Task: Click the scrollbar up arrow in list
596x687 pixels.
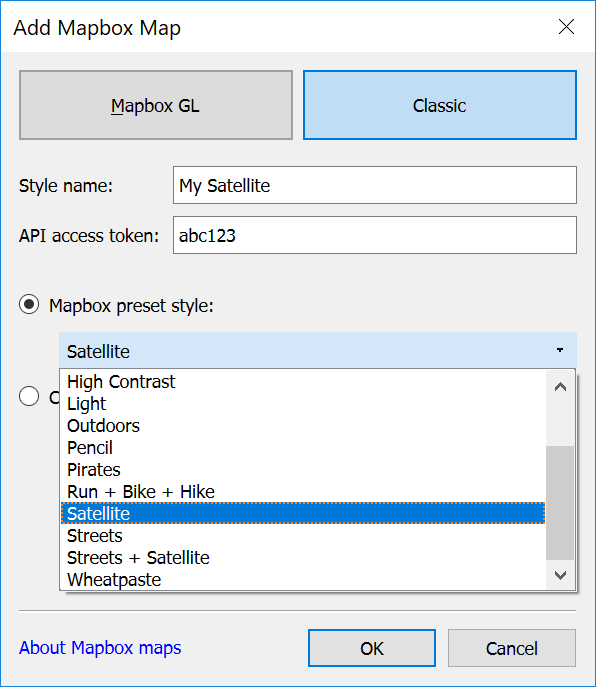Action: click(x=560, y=386)
